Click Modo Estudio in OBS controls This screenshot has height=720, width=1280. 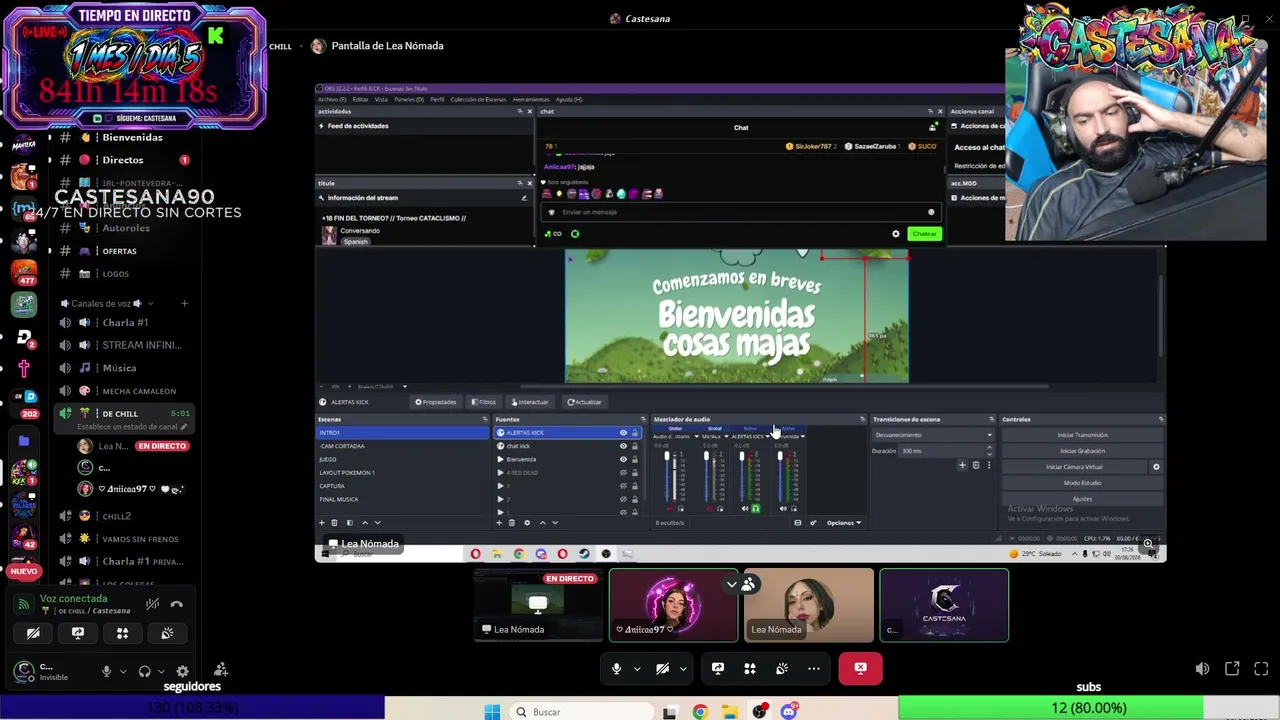click(x=1082, y=483)
